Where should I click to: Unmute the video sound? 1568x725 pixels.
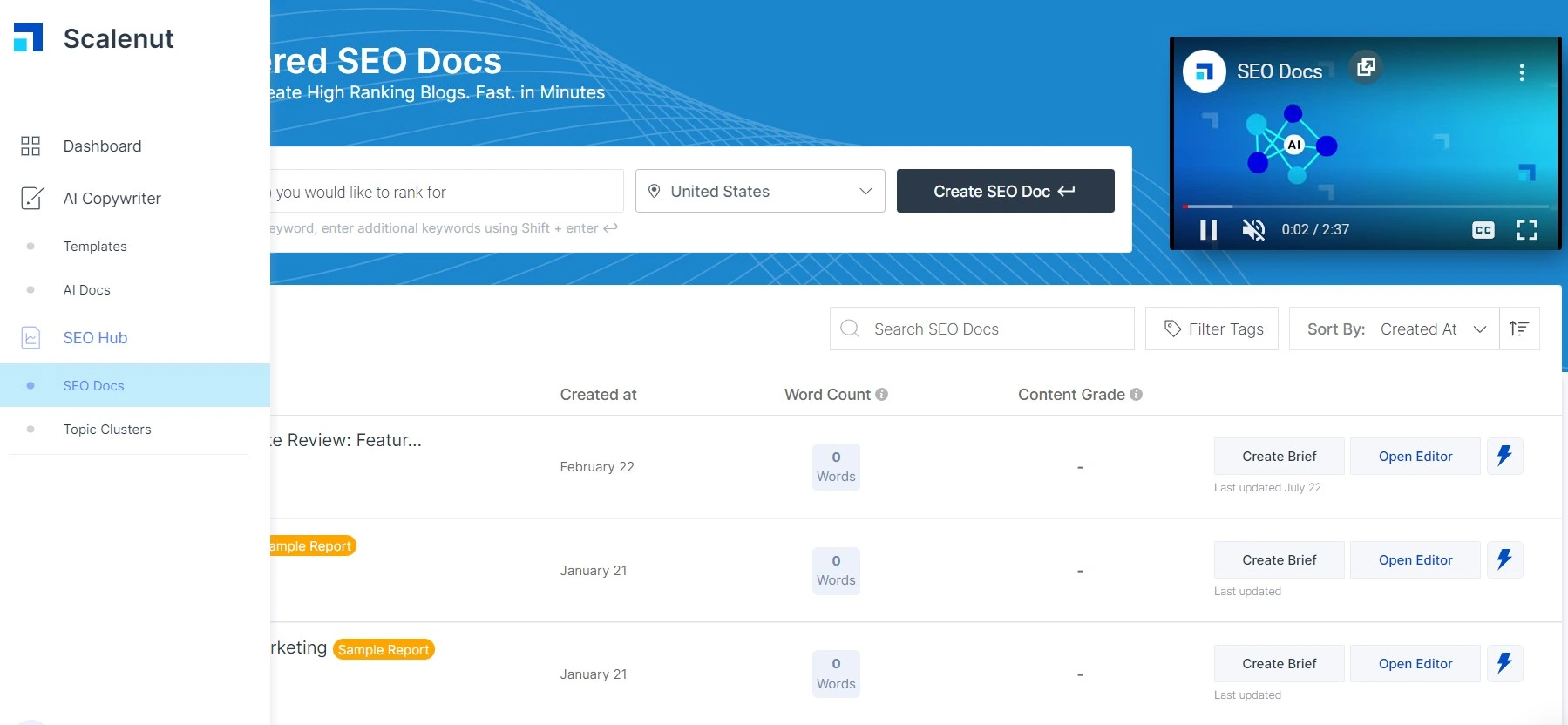click(x=1253, y=230)
